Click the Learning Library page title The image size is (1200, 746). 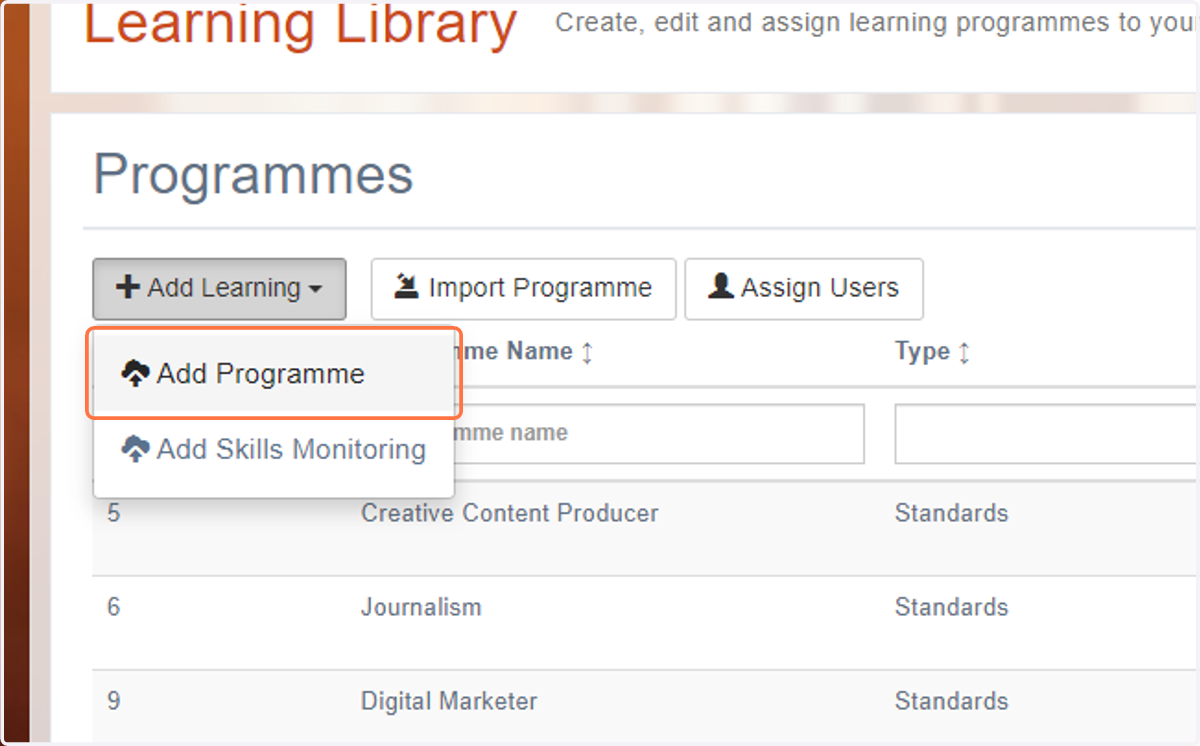[x=300, y=24]
